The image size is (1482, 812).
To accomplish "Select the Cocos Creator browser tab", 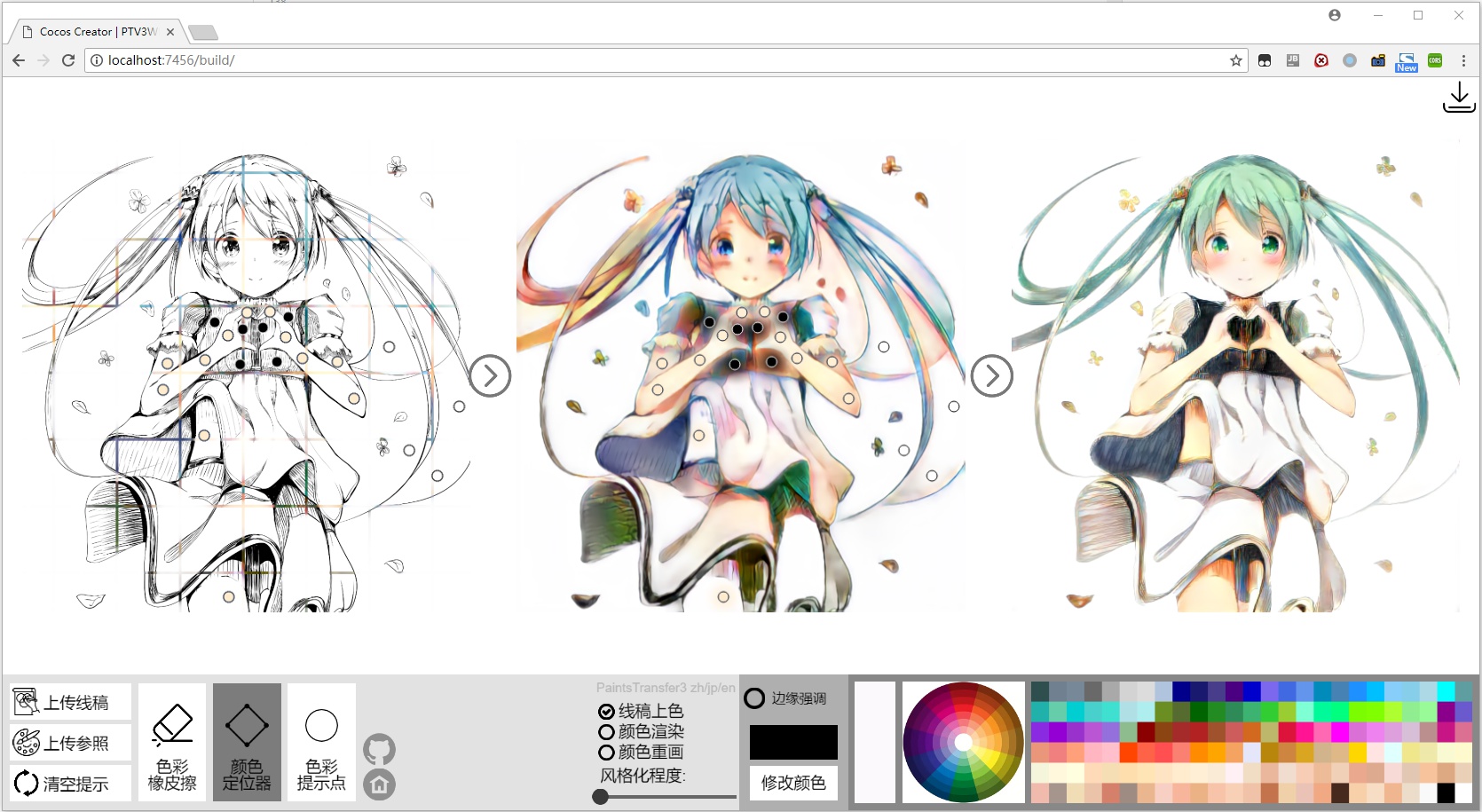I will click(x=98, y=31).
